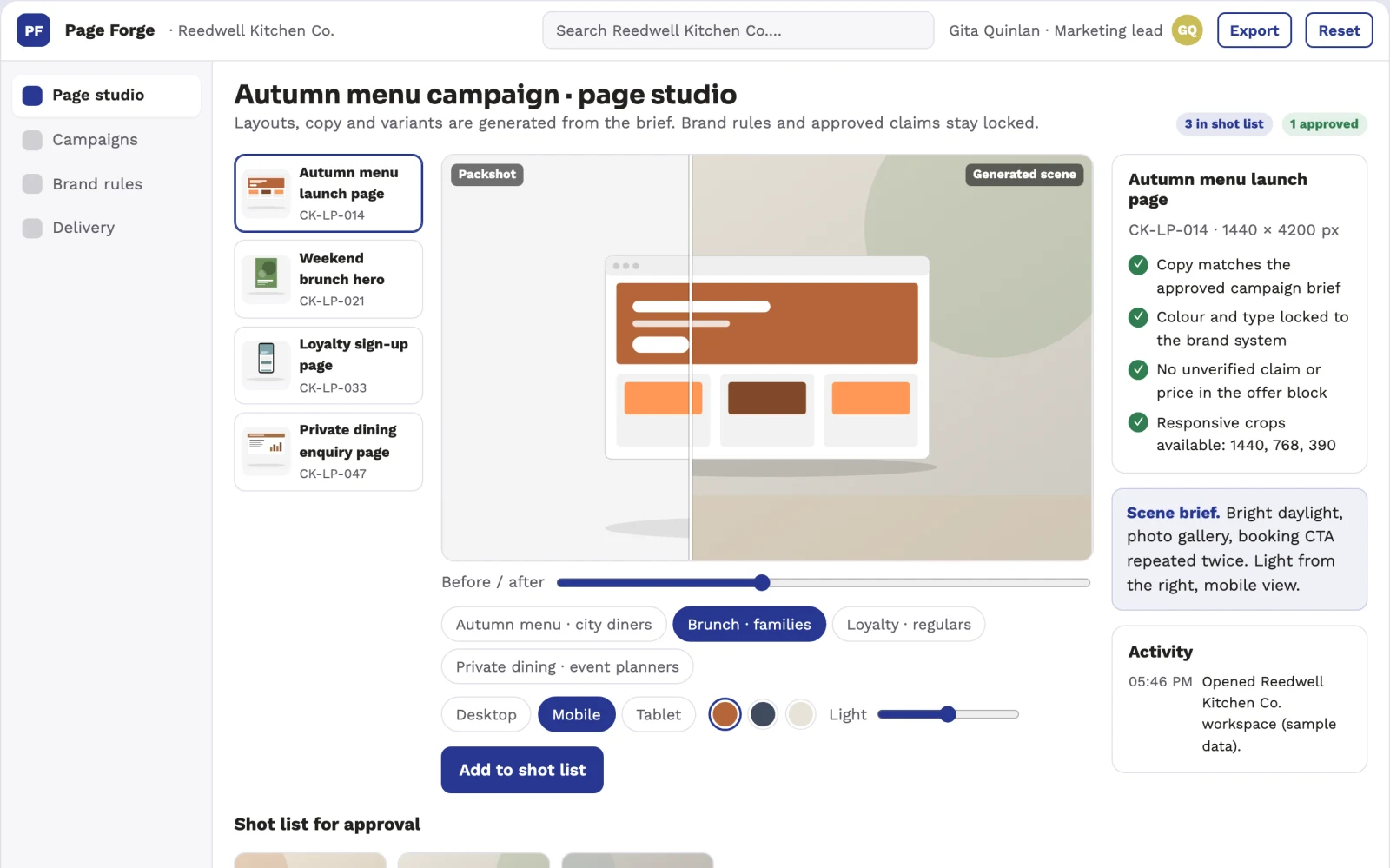Click green check beside Responsive crops available
This screenshot has width=1390, height=868.
pos(1138,422)
